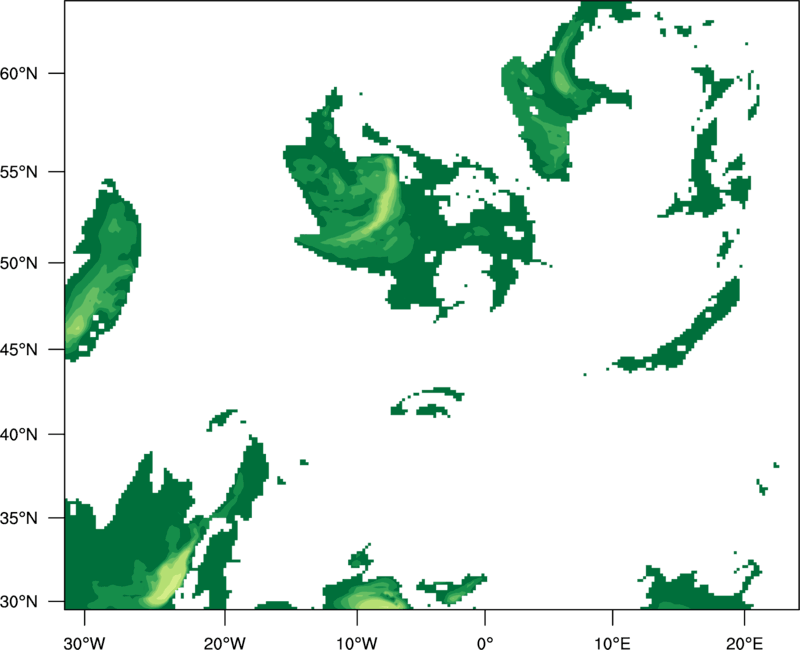Click the 10°W longitude label
This screenshot has width=800, height=650.
[x=357, y=643]
